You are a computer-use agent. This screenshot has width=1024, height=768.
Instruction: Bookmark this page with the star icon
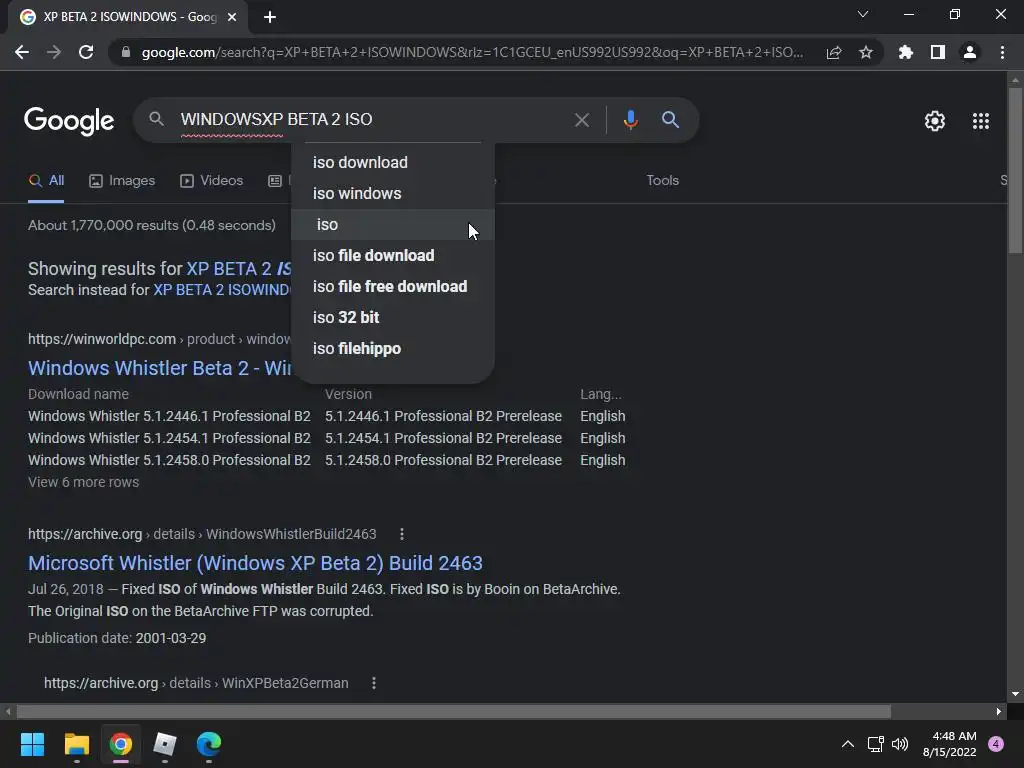point(866,52)
